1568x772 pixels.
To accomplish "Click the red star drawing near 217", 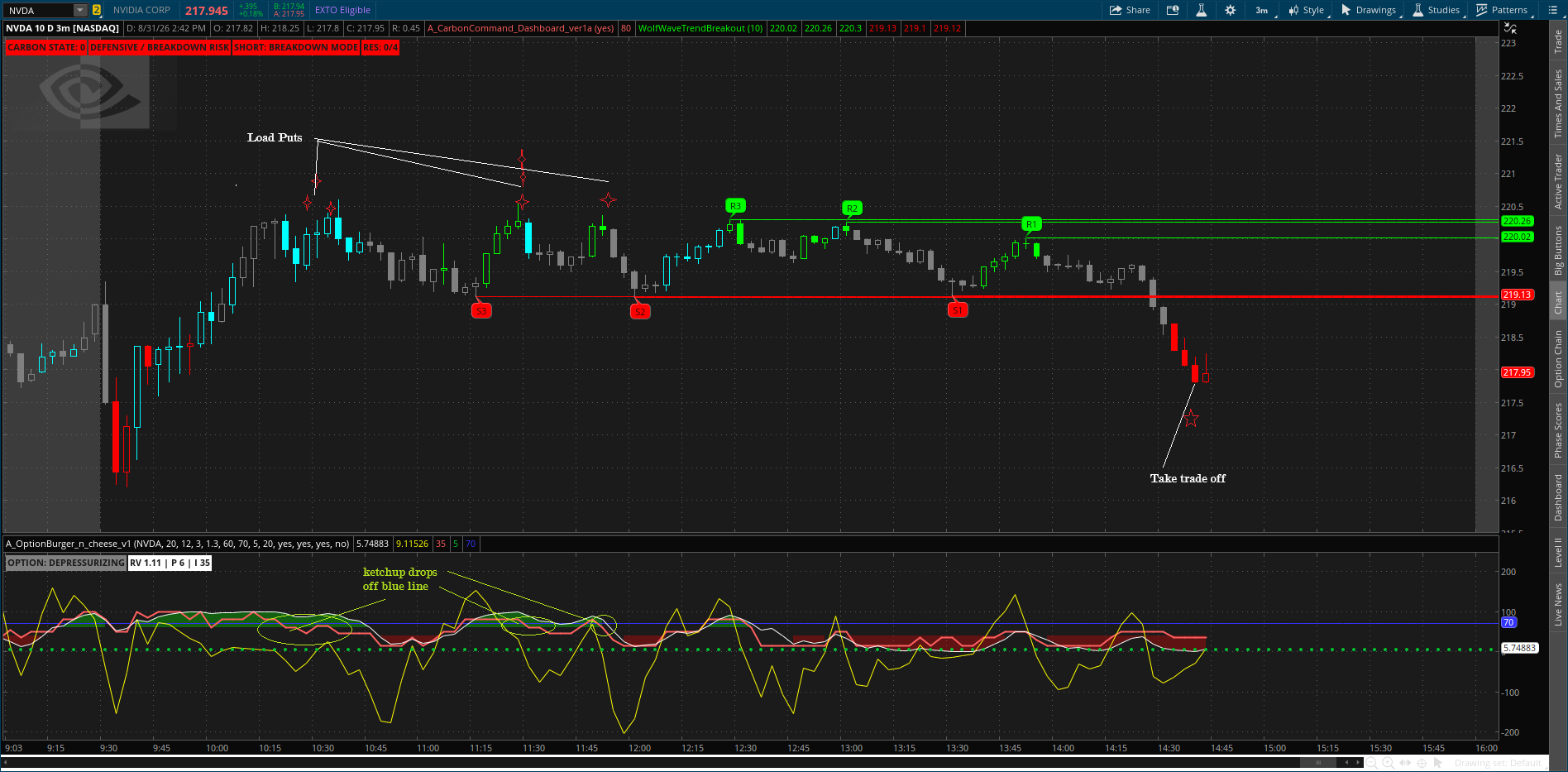I will point(1191,419).
